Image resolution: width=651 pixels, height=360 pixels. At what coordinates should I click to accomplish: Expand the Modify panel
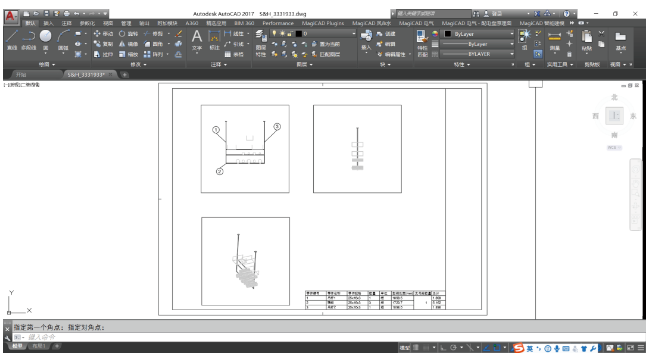tap(138, 65)
